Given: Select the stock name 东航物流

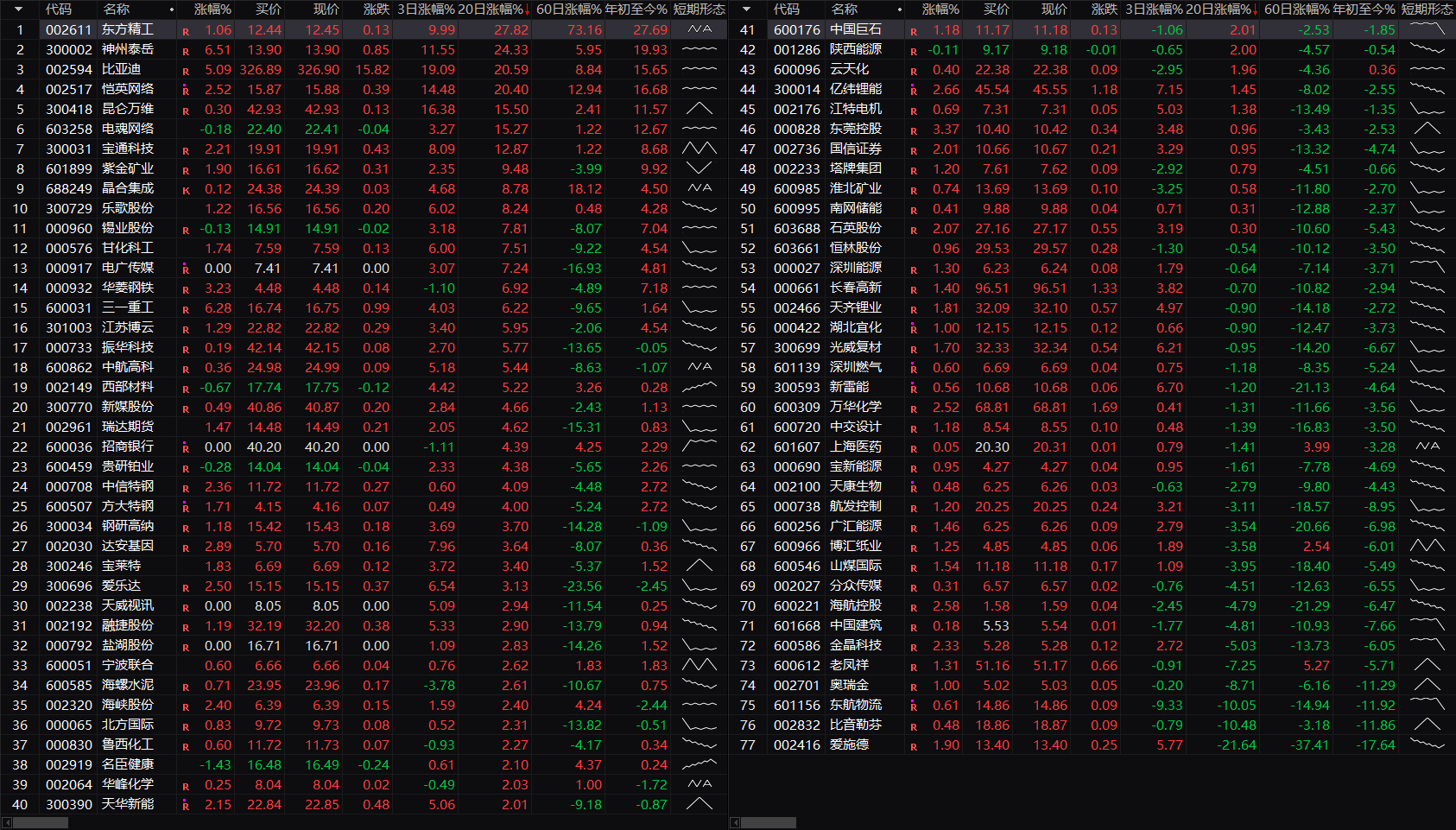Looking at the screenshot, I should point(856,705).
